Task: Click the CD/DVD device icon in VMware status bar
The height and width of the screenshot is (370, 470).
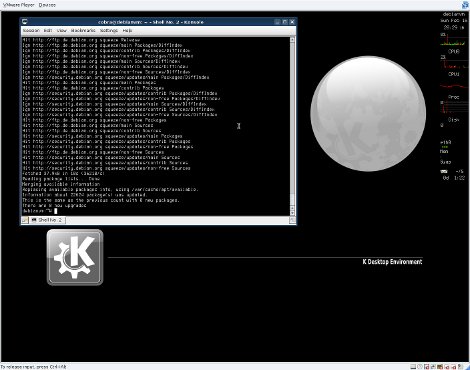Action: [x=420, y=367]
